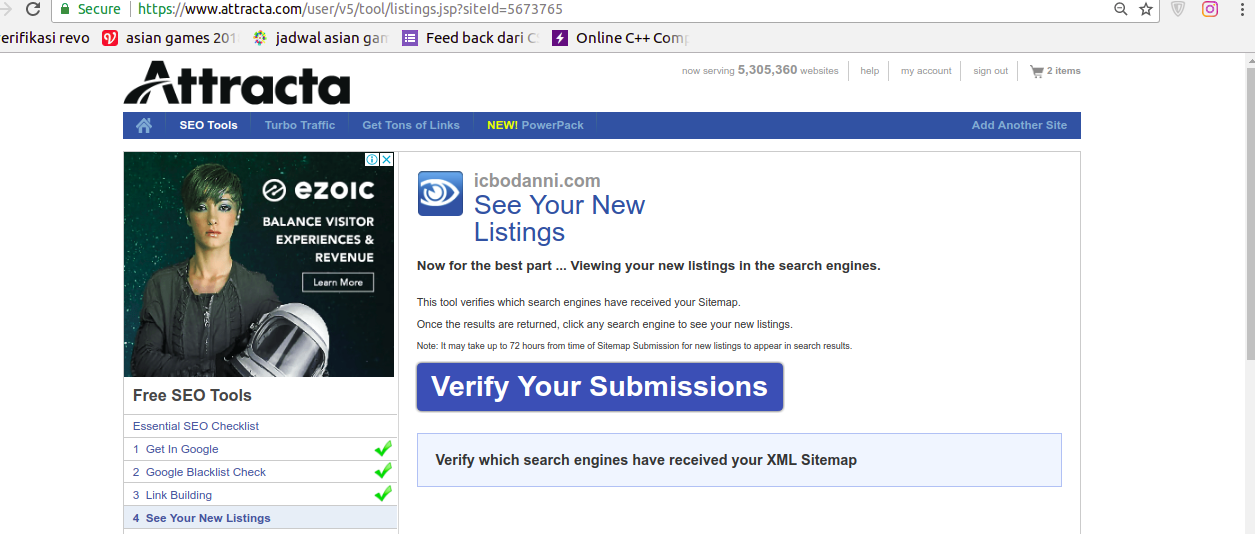The image size is (1255, 534).
Task: Open the Instagram extension icon
Action: pos(1210,9)
